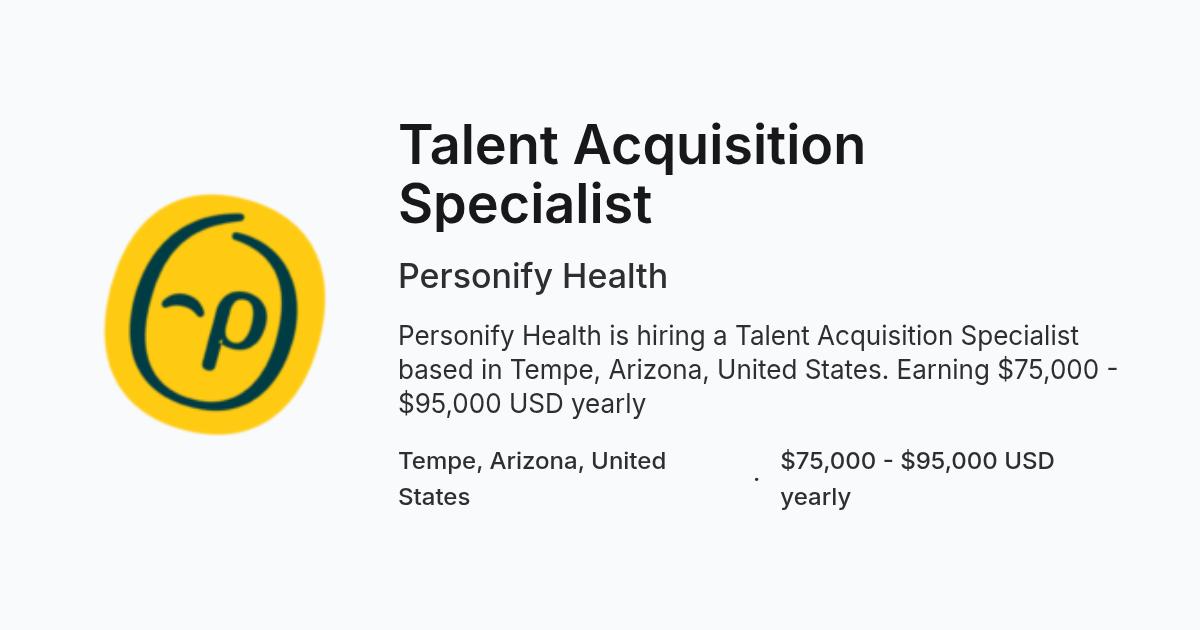The height and width of the screenshot is (630, 1200).
Task: Click the word yearly under the salary
Action: pos(816,498)
